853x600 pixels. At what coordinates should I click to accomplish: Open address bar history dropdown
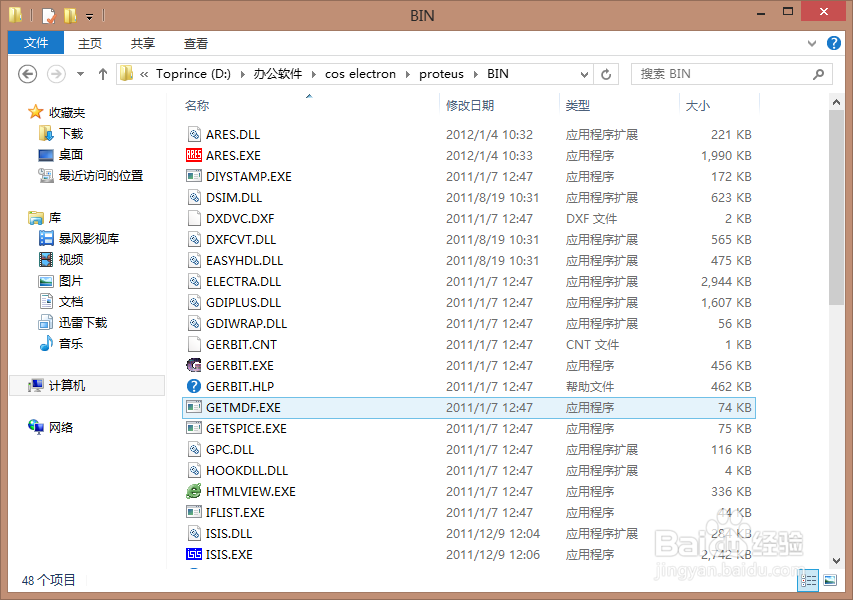pyautogui.click(x=584, y=74)
